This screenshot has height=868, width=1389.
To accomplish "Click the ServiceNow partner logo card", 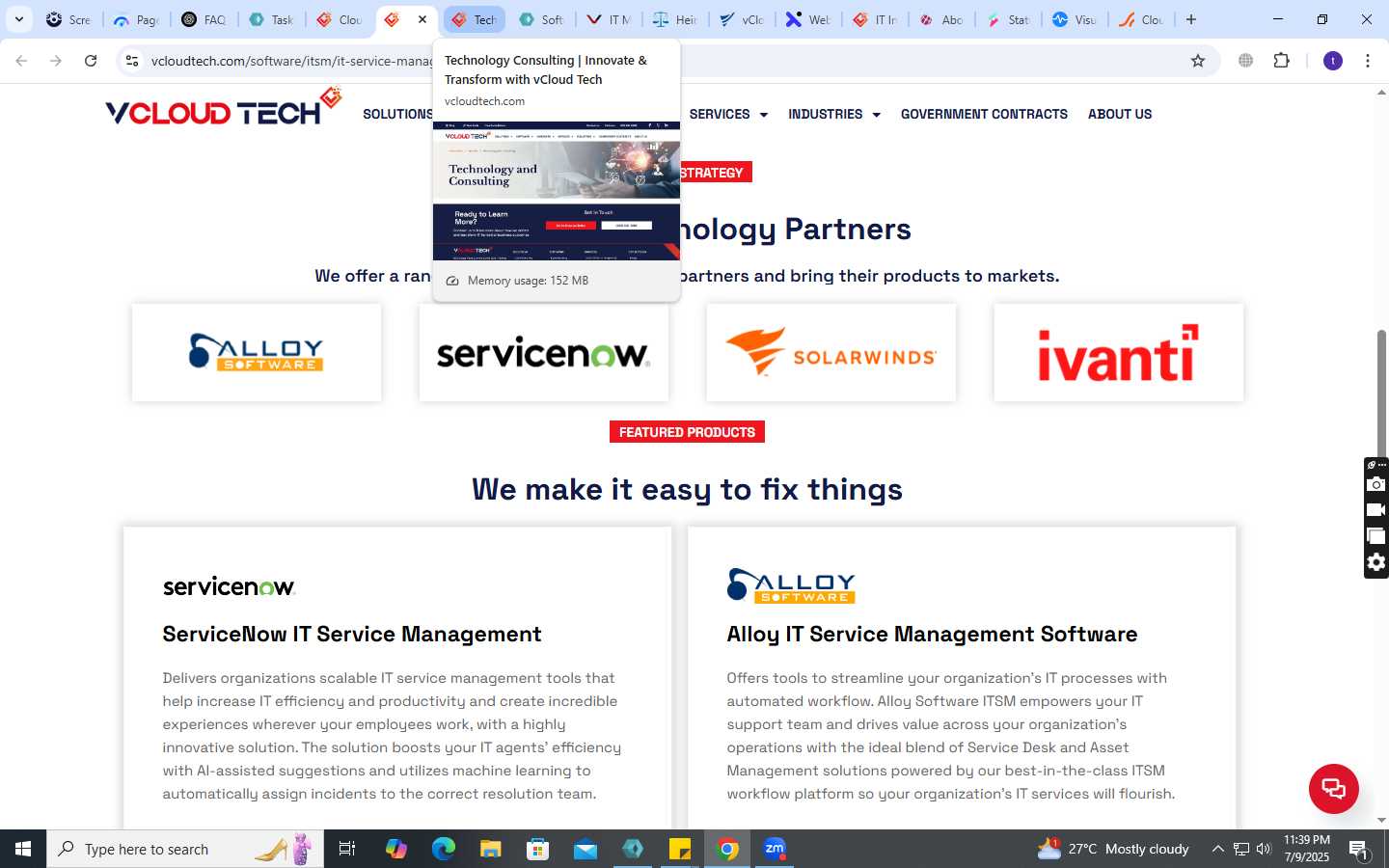I will click(x=544, y=353).
